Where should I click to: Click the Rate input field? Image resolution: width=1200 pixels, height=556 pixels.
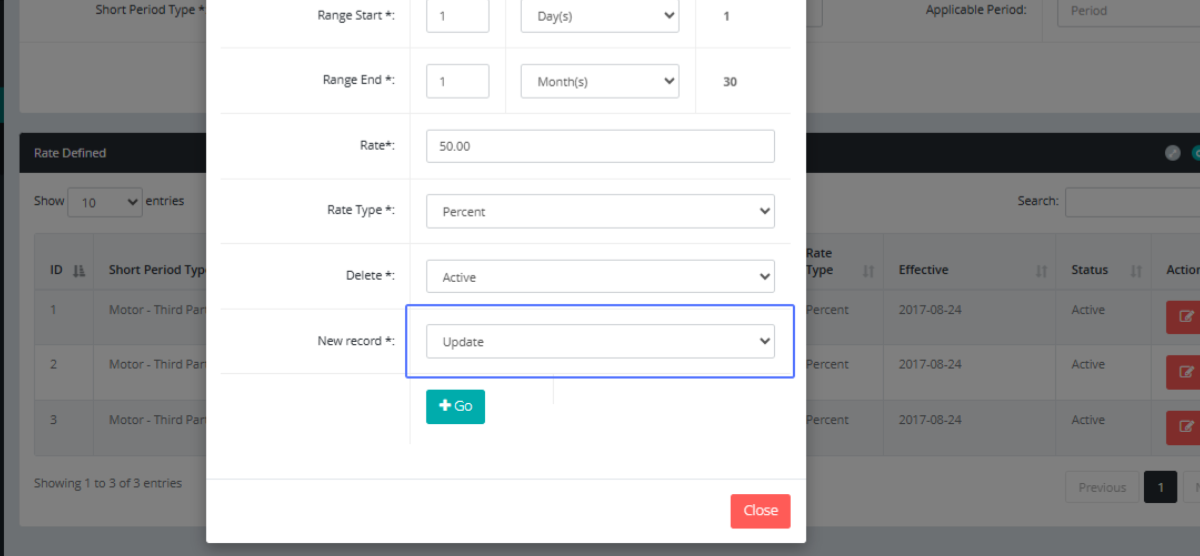[x=599, y=146]
